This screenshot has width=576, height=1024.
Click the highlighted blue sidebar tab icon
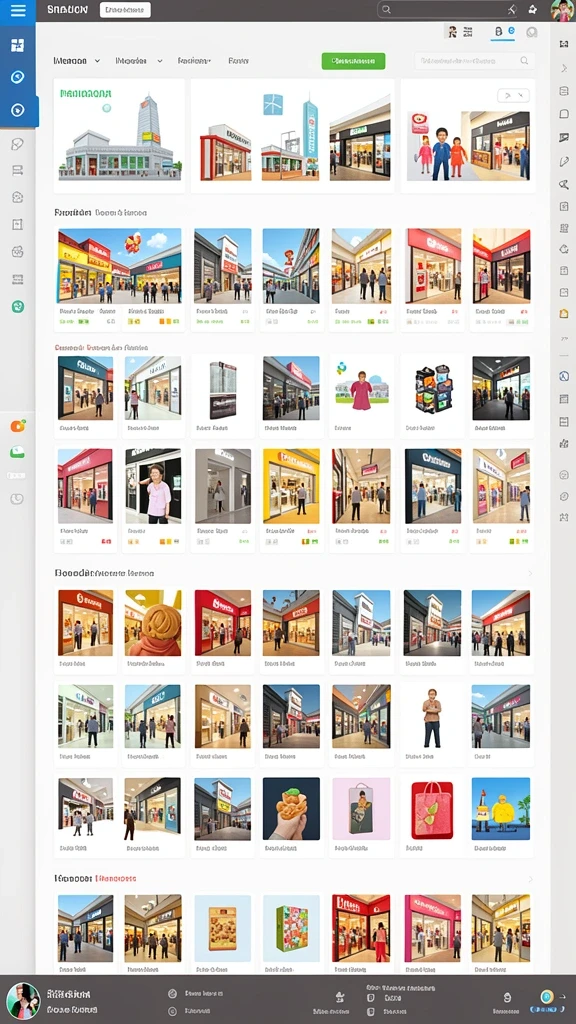(18, 110)
